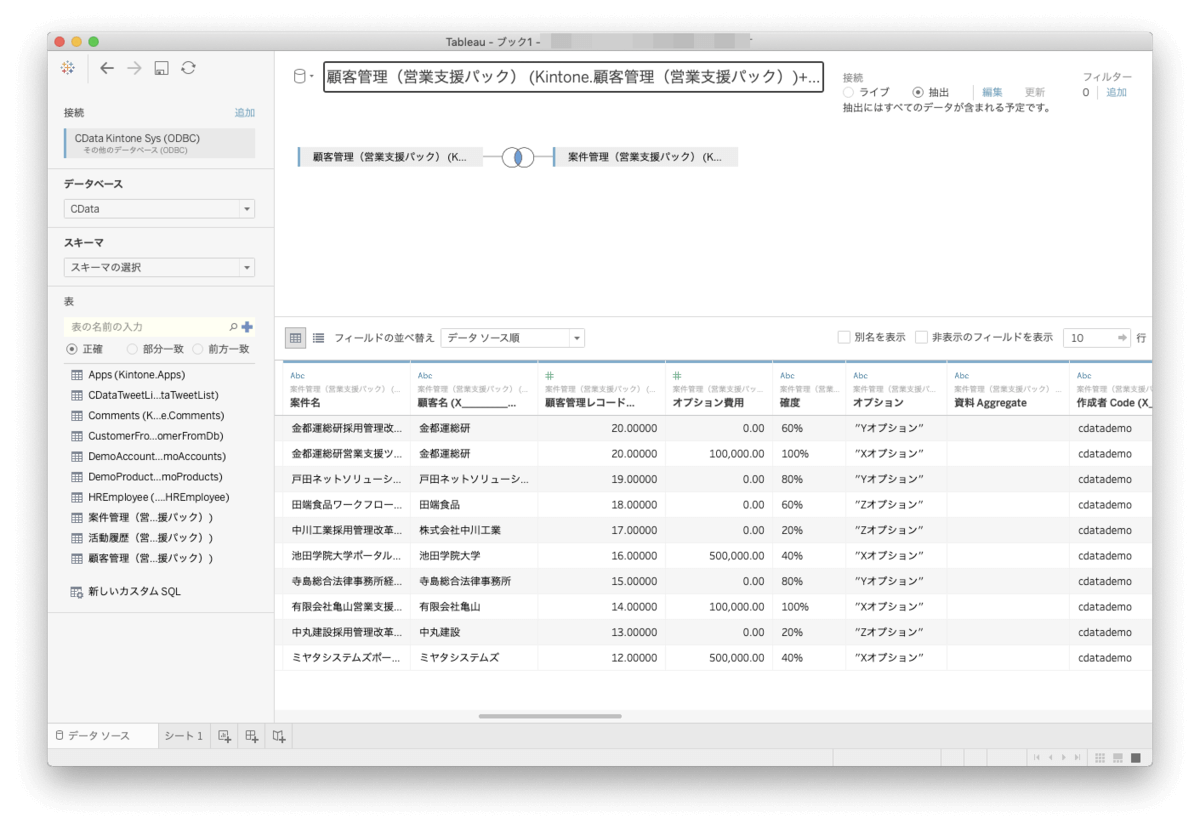Select the CData Kintone Sys (ODBC) connection
Viewport: 1200px width, 829px height.
click(x=159, y=143)
